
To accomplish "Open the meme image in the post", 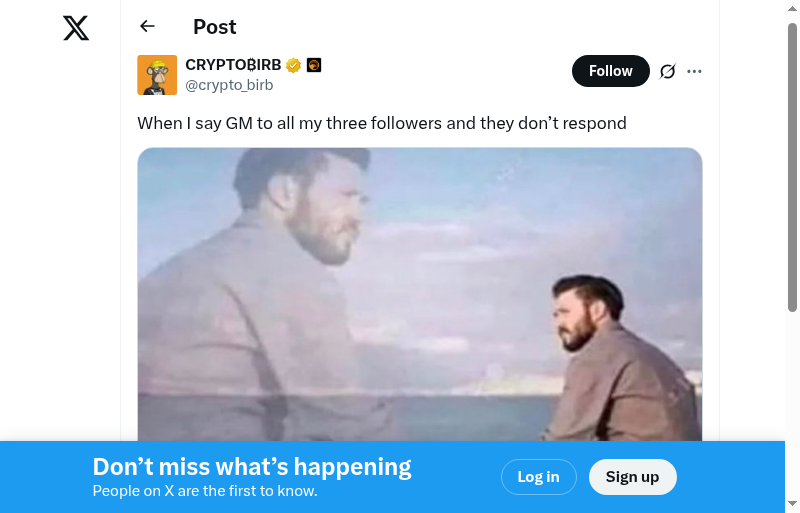I will 420,294.
